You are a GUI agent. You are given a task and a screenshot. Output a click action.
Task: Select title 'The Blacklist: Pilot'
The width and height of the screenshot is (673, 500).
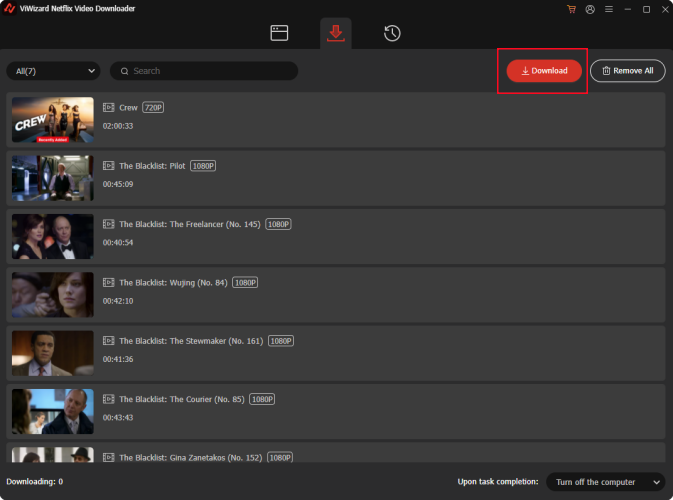[152, 166]
